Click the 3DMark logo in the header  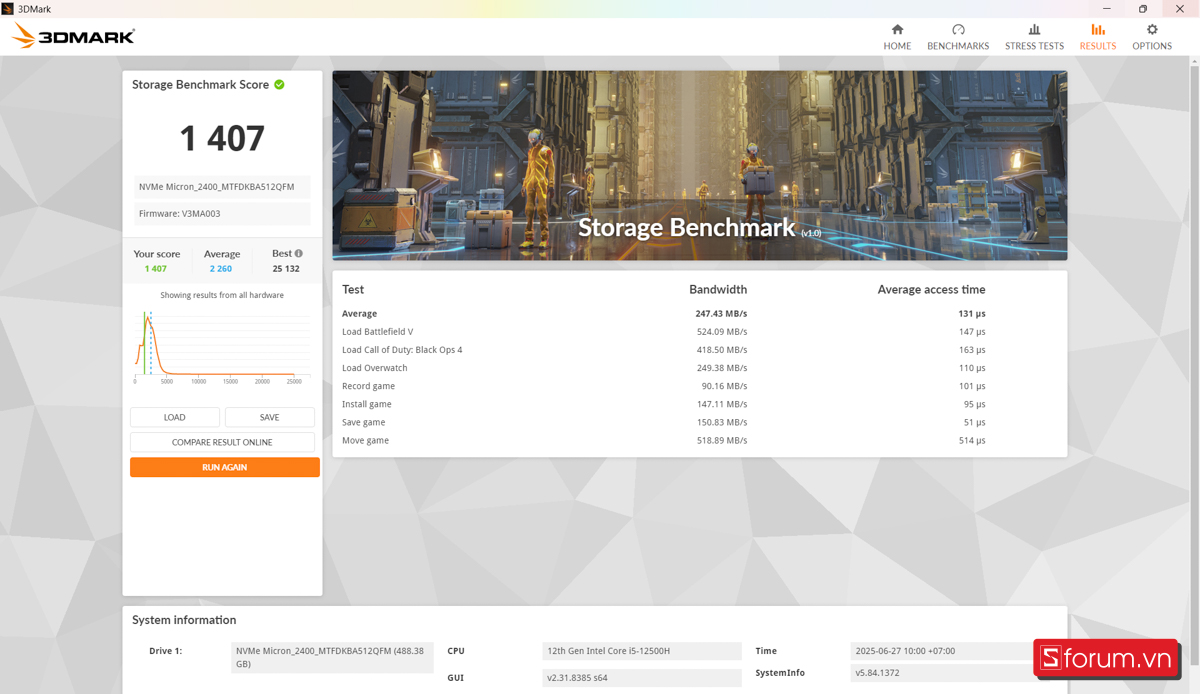(73, 37)
